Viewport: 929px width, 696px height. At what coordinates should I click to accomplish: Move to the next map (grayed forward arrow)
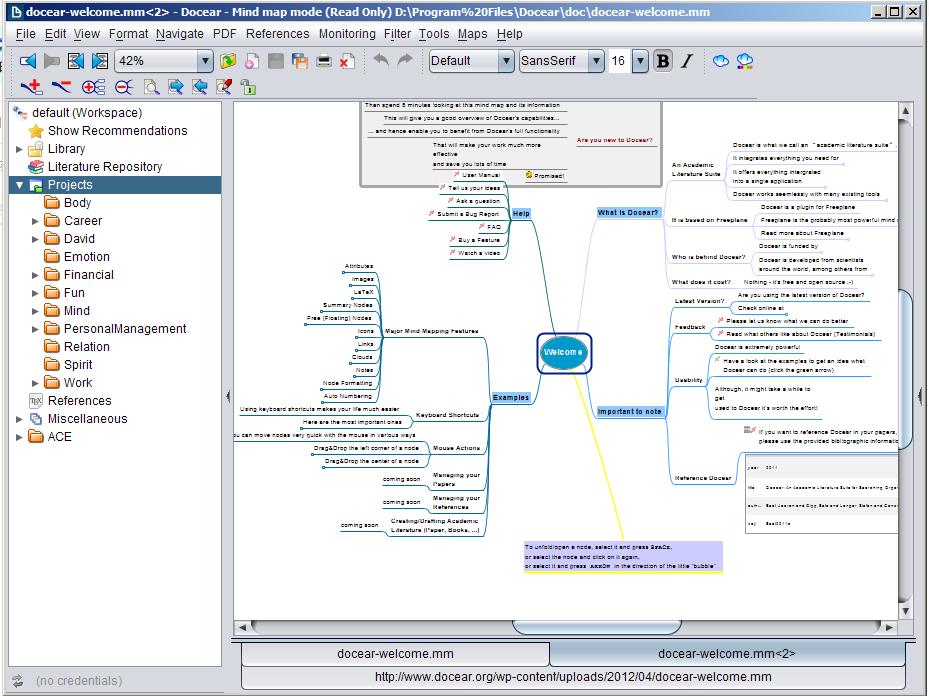pos(52,61)
